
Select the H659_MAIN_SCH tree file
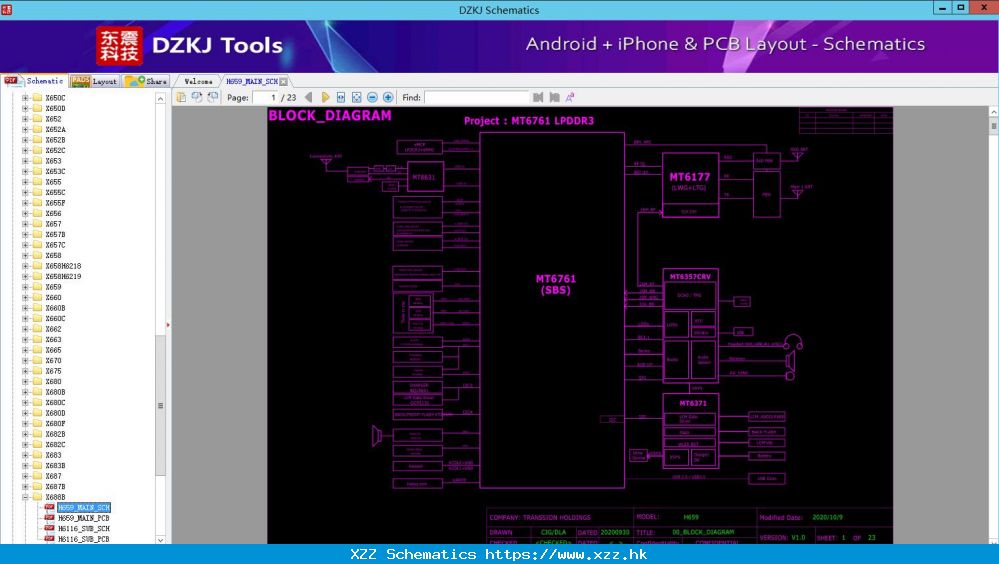pos(84,507)
